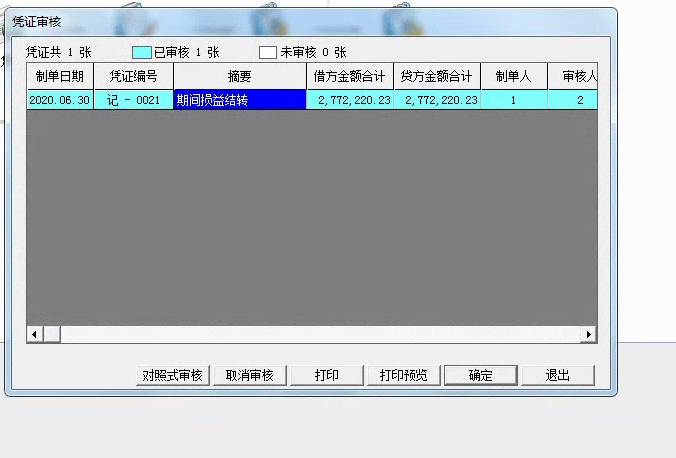The width and height of the screenshot is (676, 458).
Task: Click the cyan 已审核 legend swatch
Action: pos(142,53)
